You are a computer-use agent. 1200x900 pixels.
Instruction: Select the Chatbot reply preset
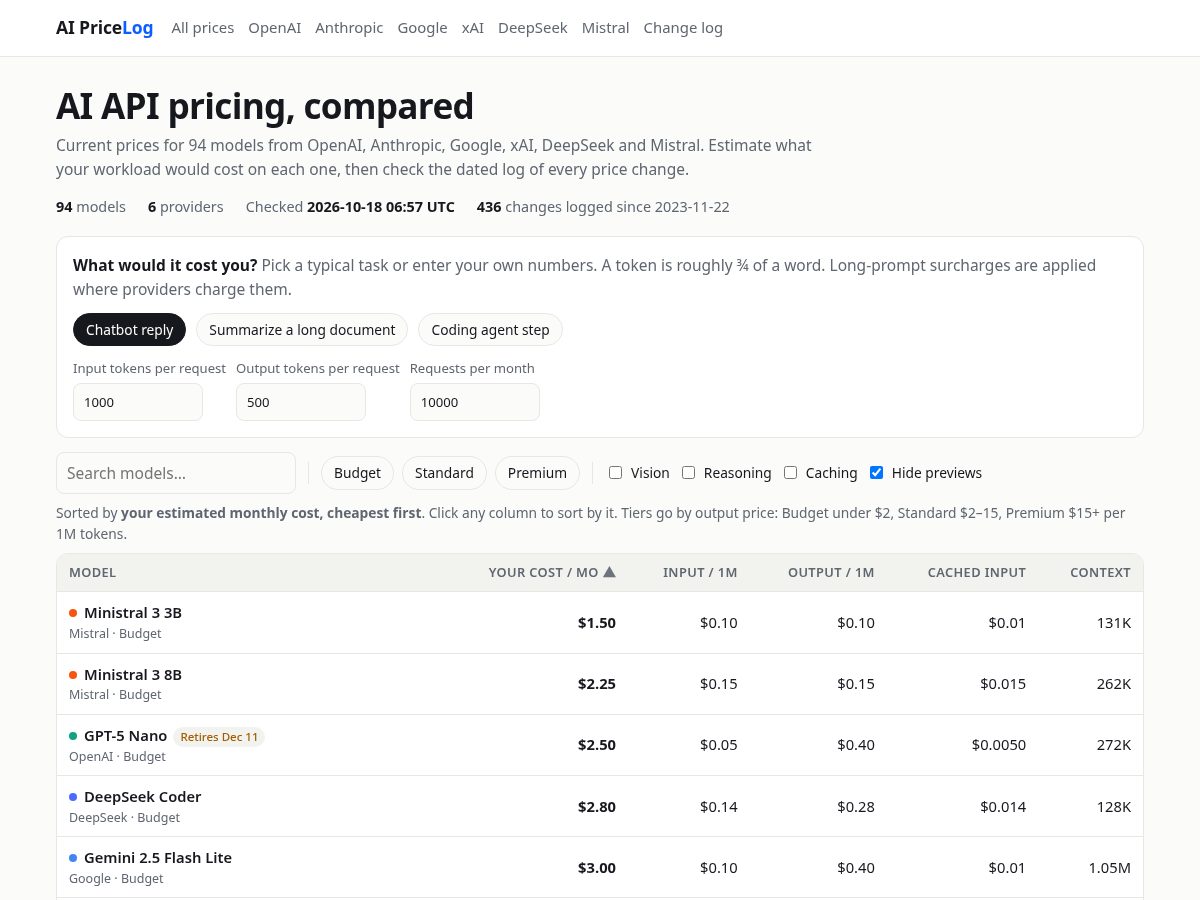pos(129,330)
